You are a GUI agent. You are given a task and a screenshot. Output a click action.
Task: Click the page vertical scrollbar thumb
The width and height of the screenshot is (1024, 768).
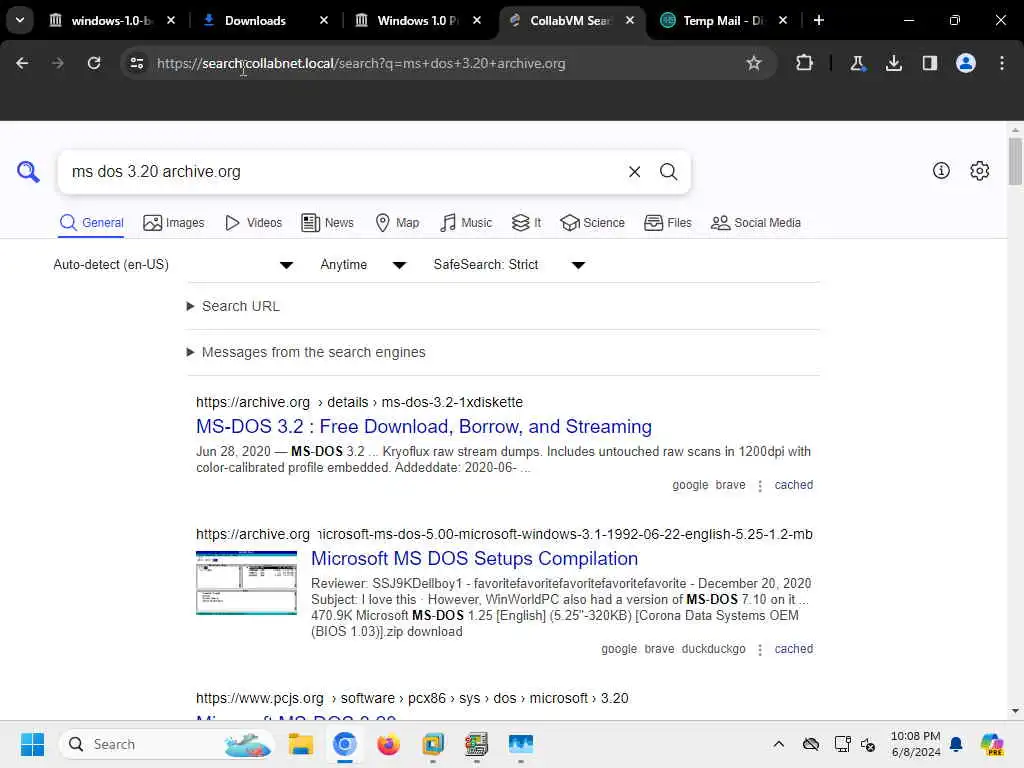[1015, 161]
